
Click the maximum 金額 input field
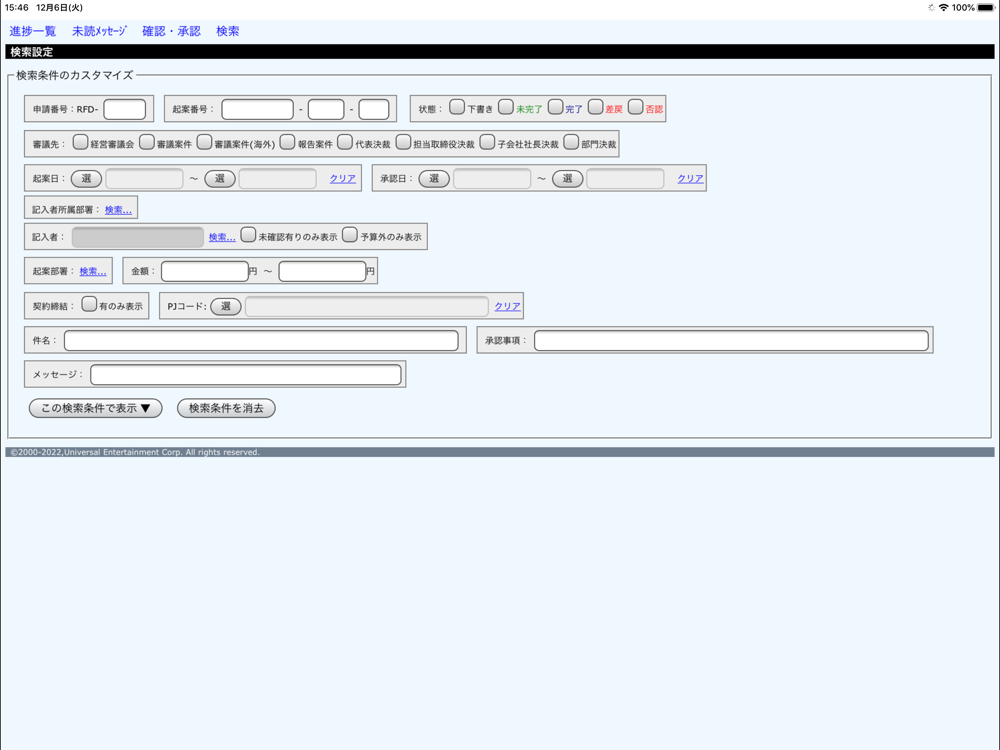(323, 271)
